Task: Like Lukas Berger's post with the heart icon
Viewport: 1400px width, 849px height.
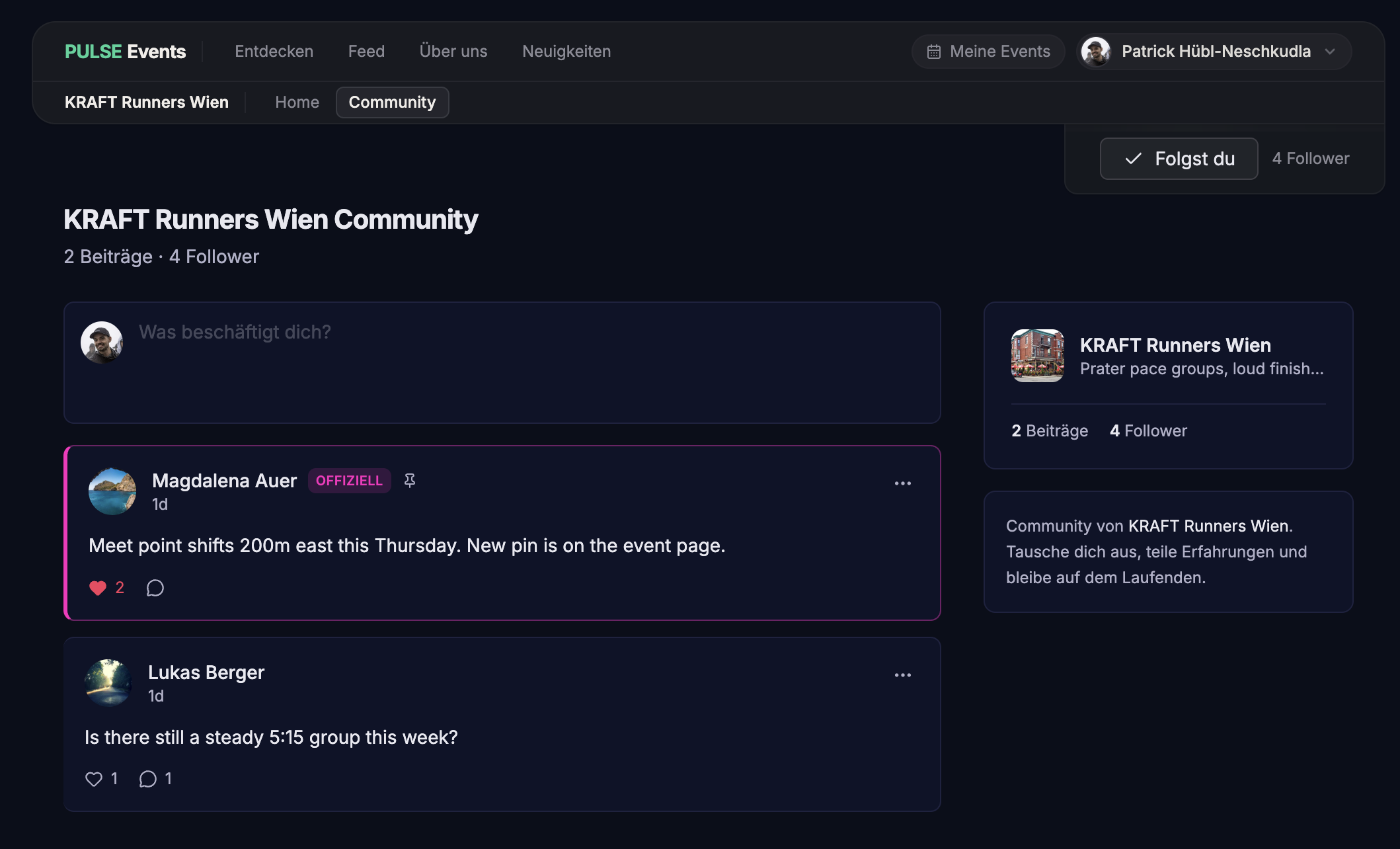Action: coord(95,779)
